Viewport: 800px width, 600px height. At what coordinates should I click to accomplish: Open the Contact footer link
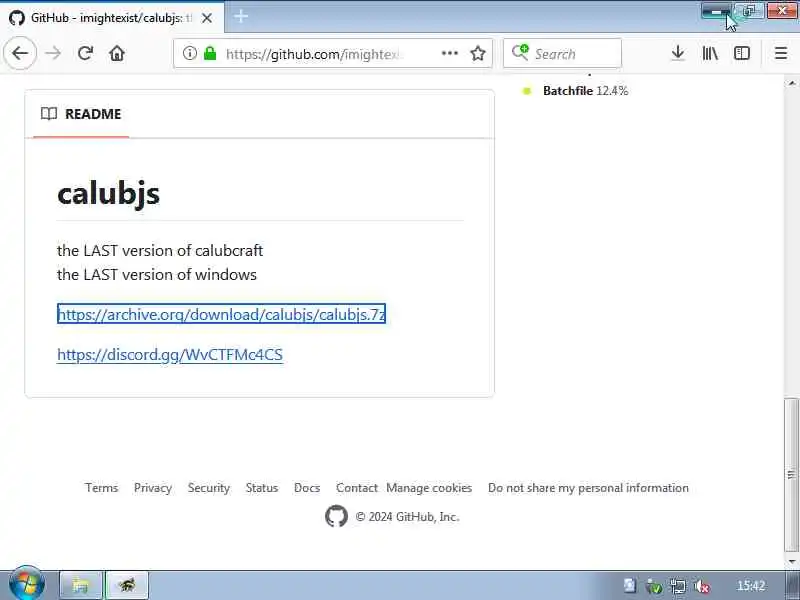pos(357,488)
